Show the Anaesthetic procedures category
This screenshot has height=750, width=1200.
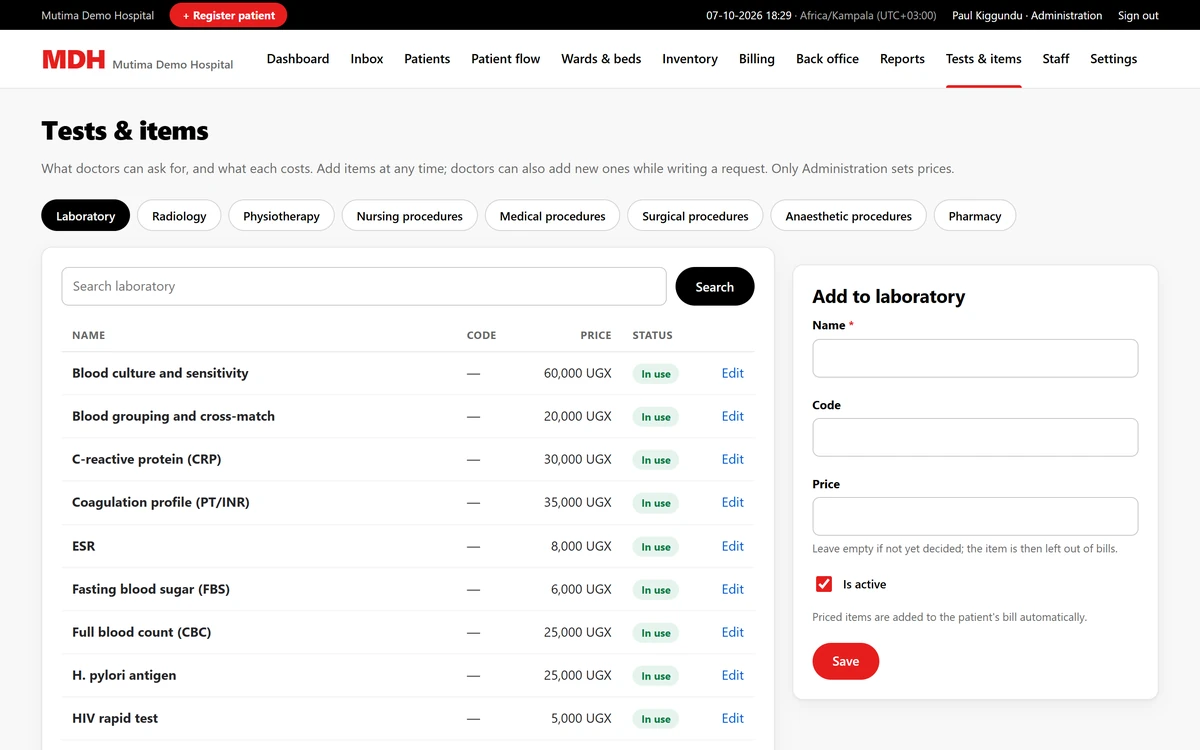tap(848, 216)
